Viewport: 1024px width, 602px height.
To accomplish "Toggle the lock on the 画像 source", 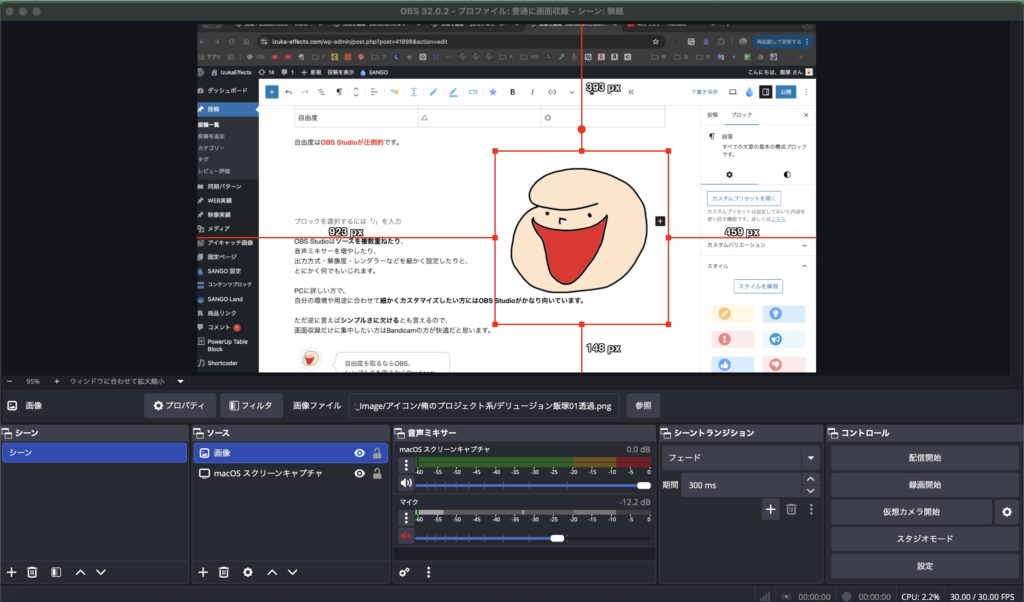I will coord(377,453).
